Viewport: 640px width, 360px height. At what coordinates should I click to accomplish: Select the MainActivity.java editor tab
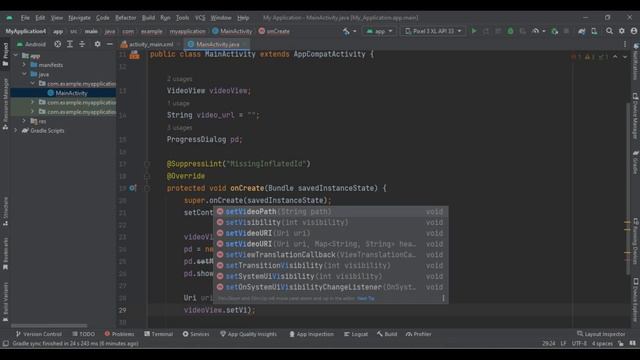(217, 44)
